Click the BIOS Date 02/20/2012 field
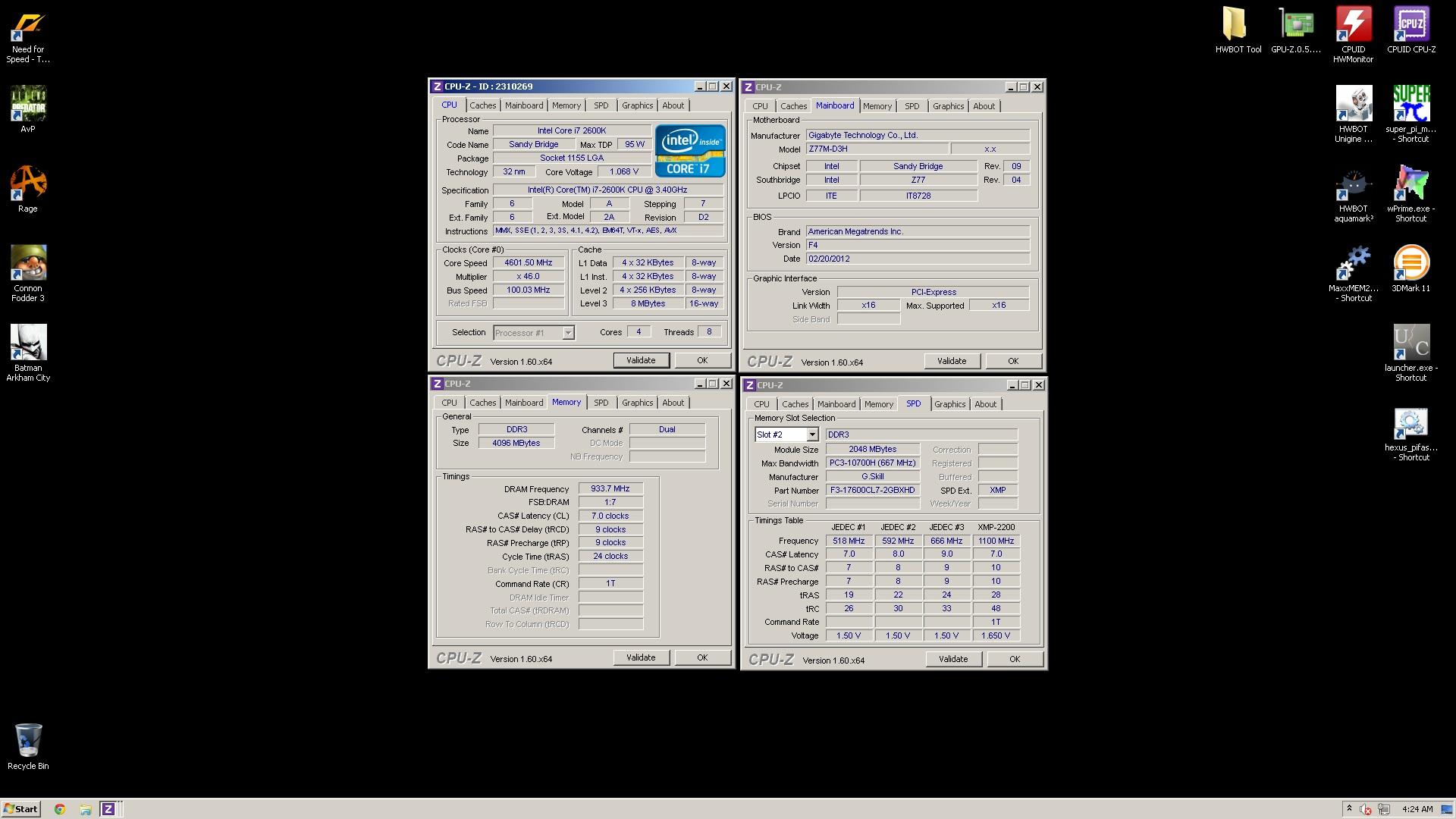 [918, 259]
